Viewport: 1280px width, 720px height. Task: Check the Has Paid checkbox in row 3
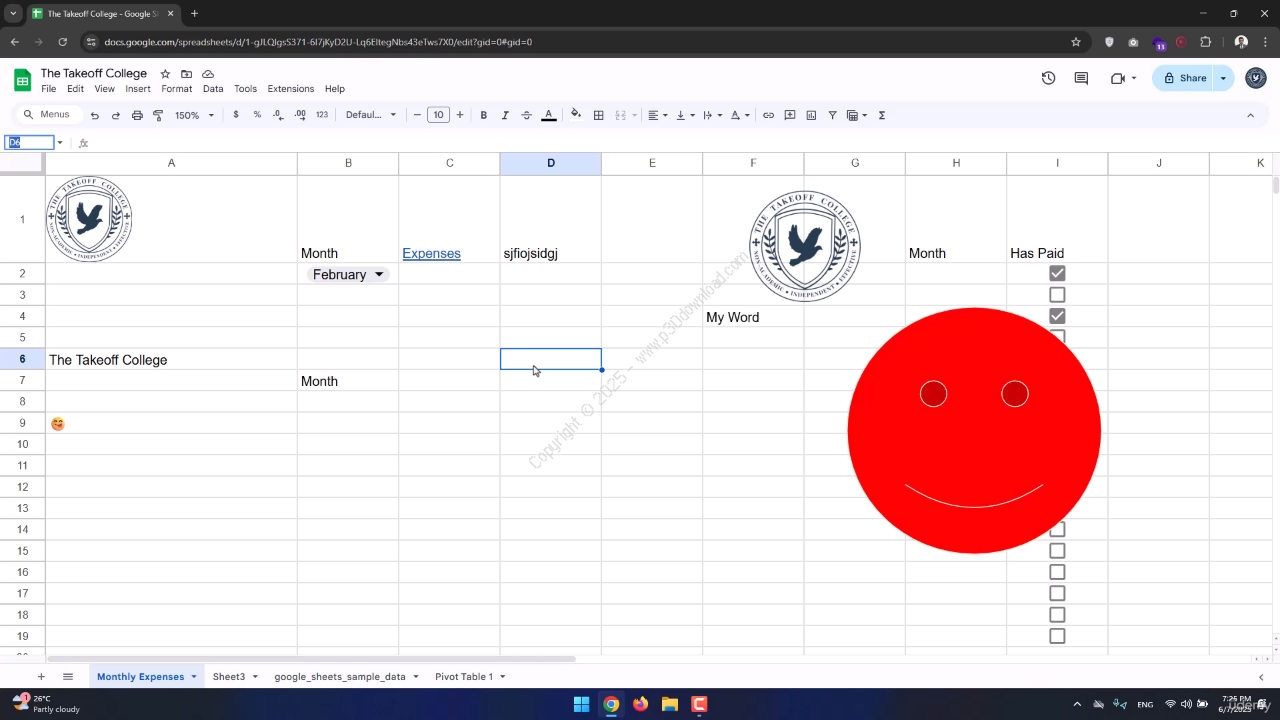1057,295
